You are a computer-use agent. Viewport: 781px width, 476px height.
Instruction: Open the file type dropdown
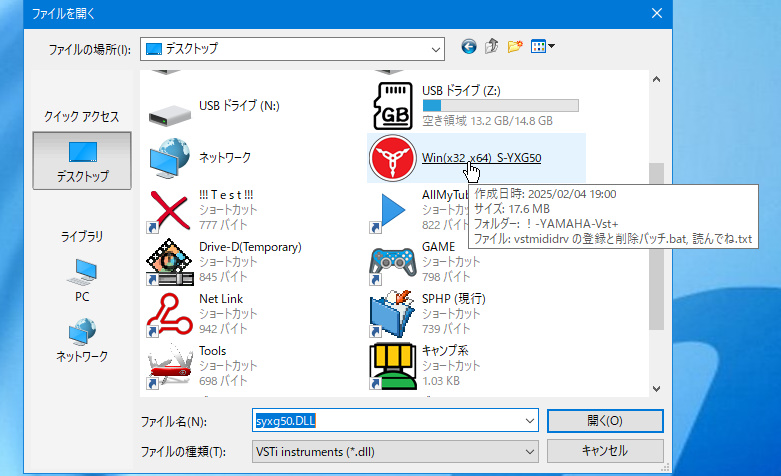point(530,451)
